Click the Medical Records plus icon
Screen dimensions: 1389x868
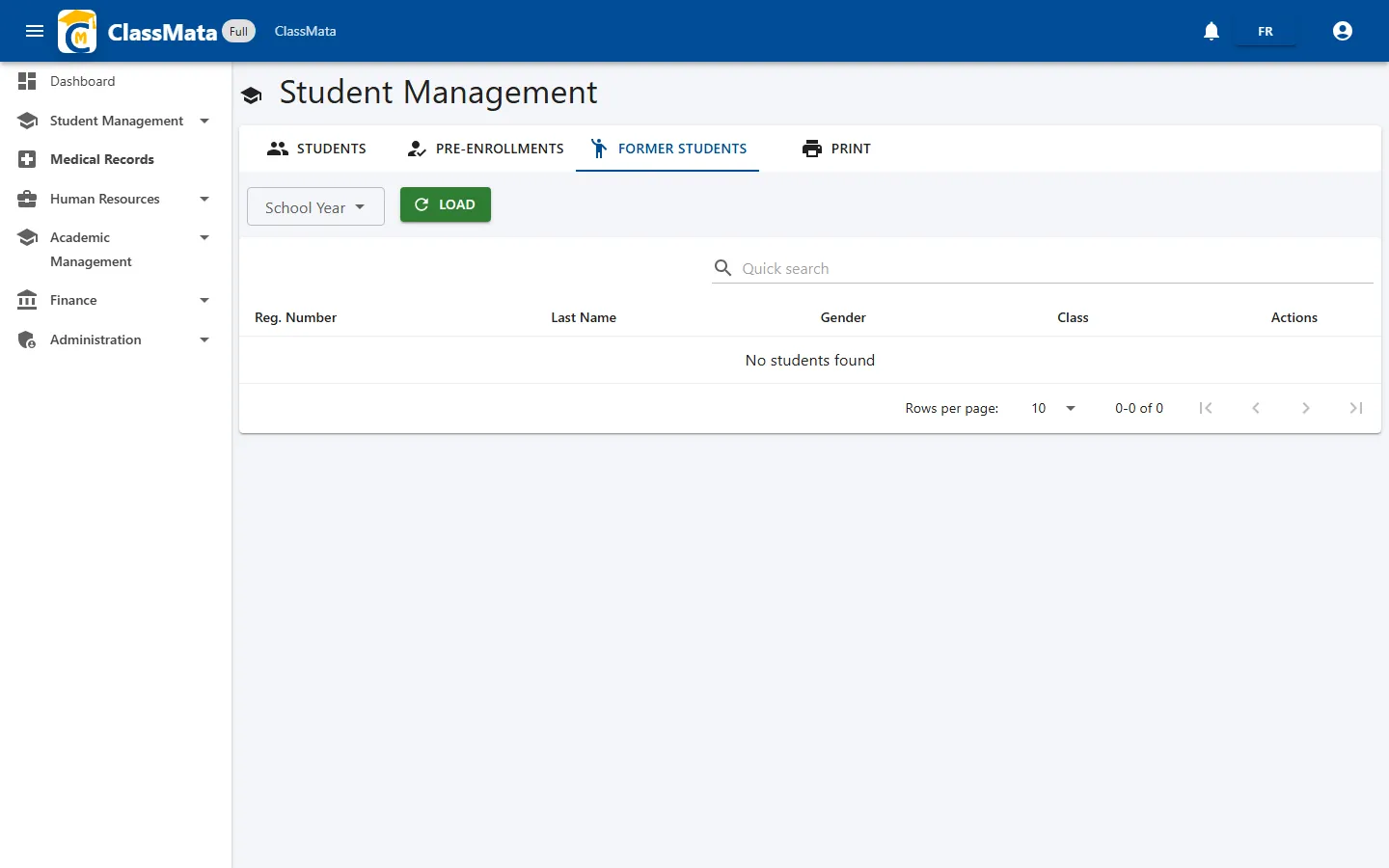click(x=27, y=159)
